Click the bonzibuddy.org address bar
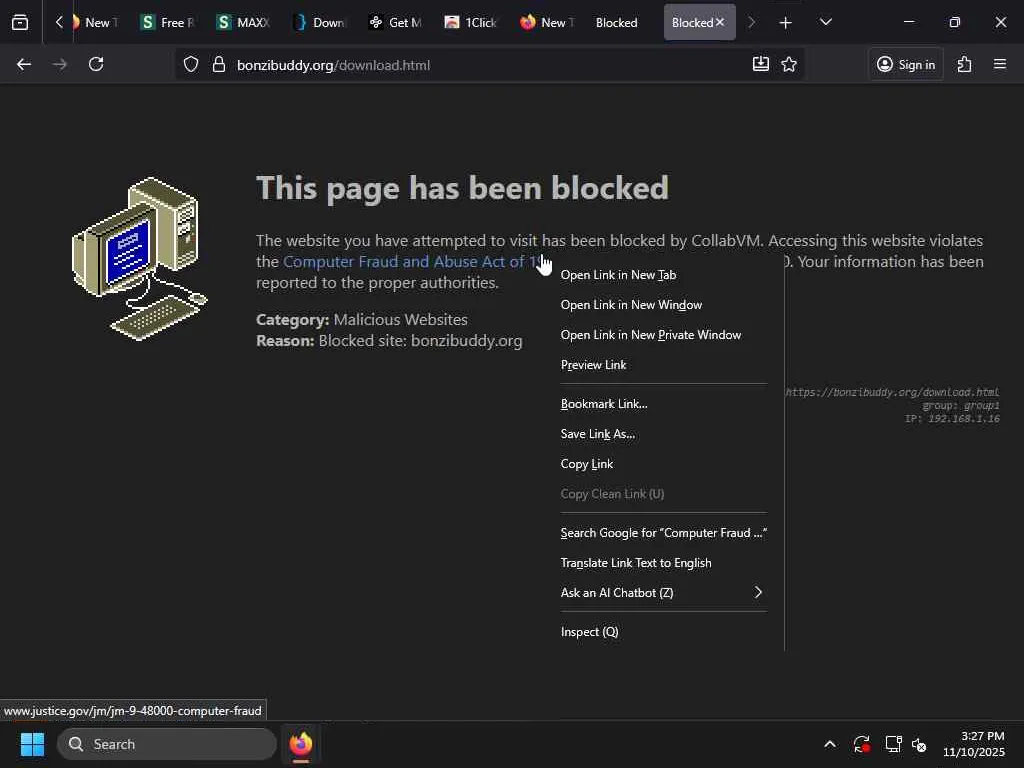This screenshot has height=768, width=1024. pyautogui.click(x=490, y=65)
